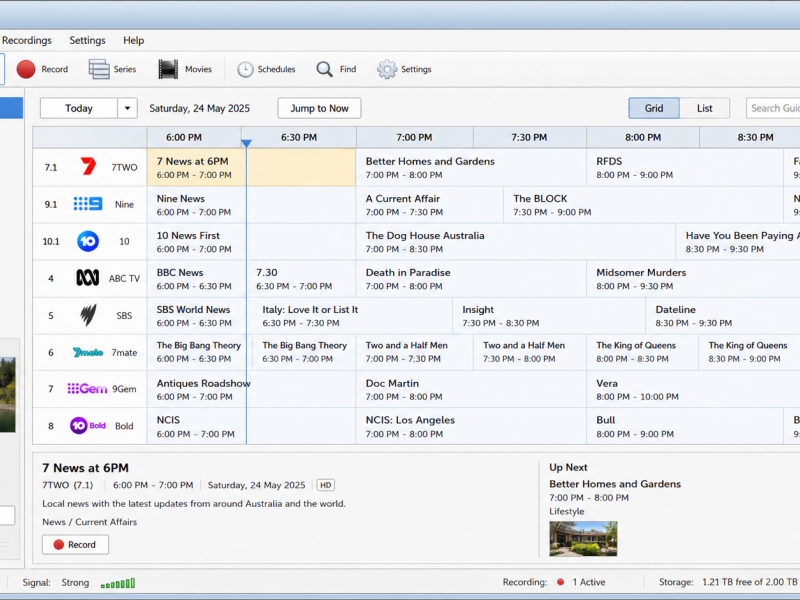Select Have You Been Paying program

738,242
